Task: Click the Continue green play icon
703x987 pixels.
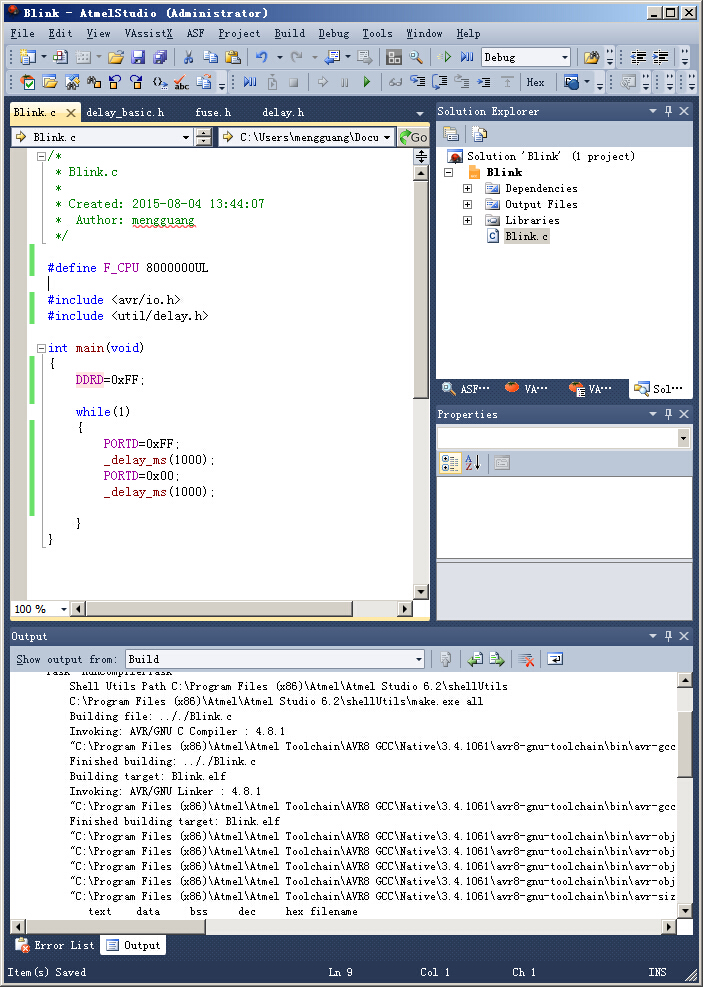Action: coord(367,82)
